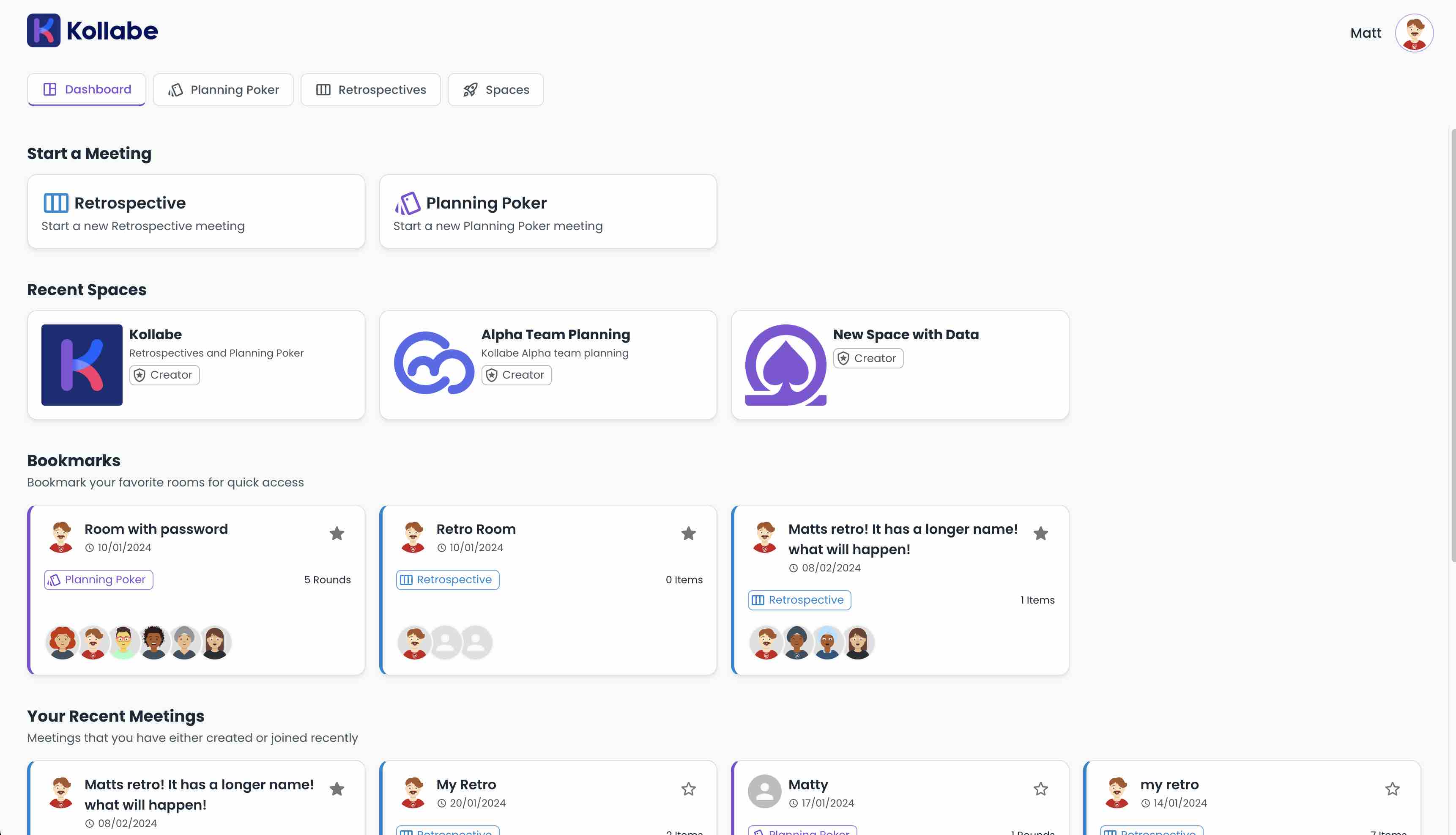This screenshot has width=1456, height=835.
Task: Toggle bookmark star on Retro Room
Action: coord(689,533)
